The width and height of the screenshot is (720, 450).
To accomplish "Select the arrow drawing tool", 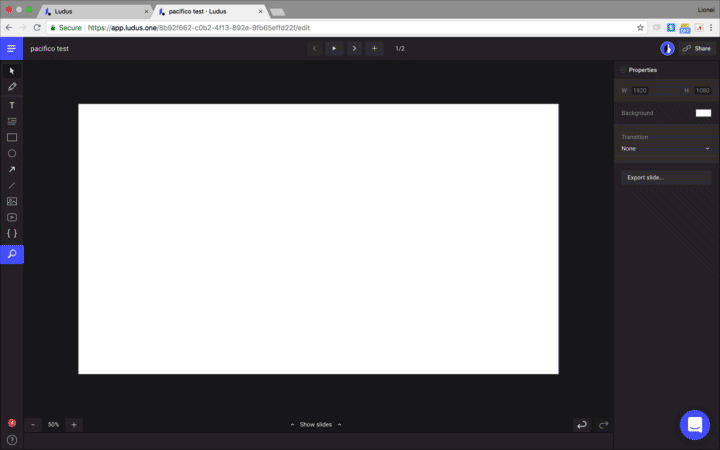I will pyautogui.click(x=12, y=169).
